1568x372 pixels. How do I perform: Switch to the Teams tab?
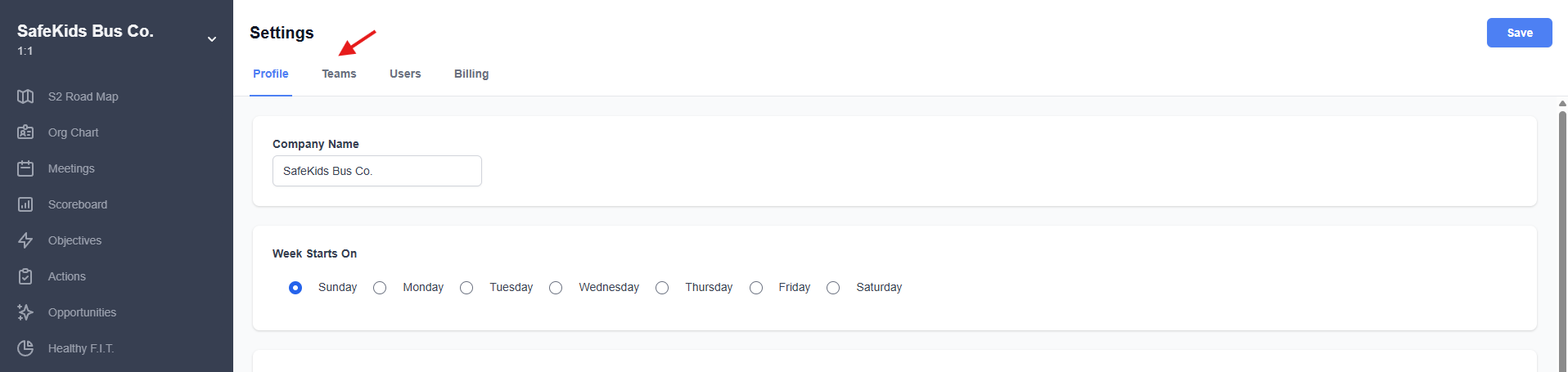pos(339,74)
